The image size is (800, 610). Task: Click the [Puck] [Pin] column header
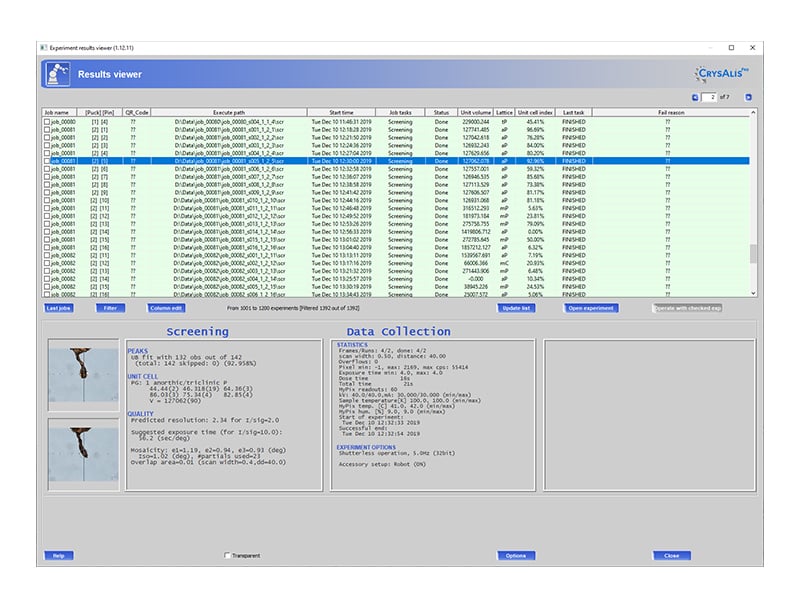[99, 112]
